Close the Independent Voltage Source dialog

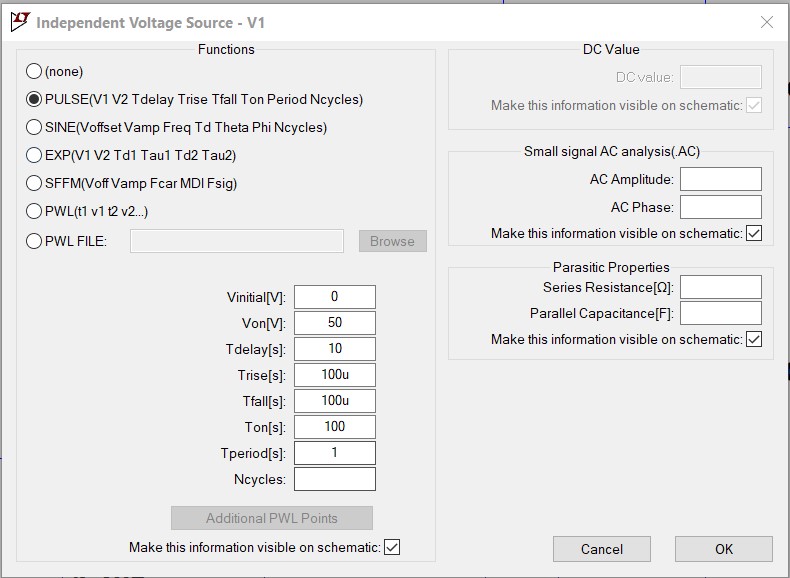[766, 22]
